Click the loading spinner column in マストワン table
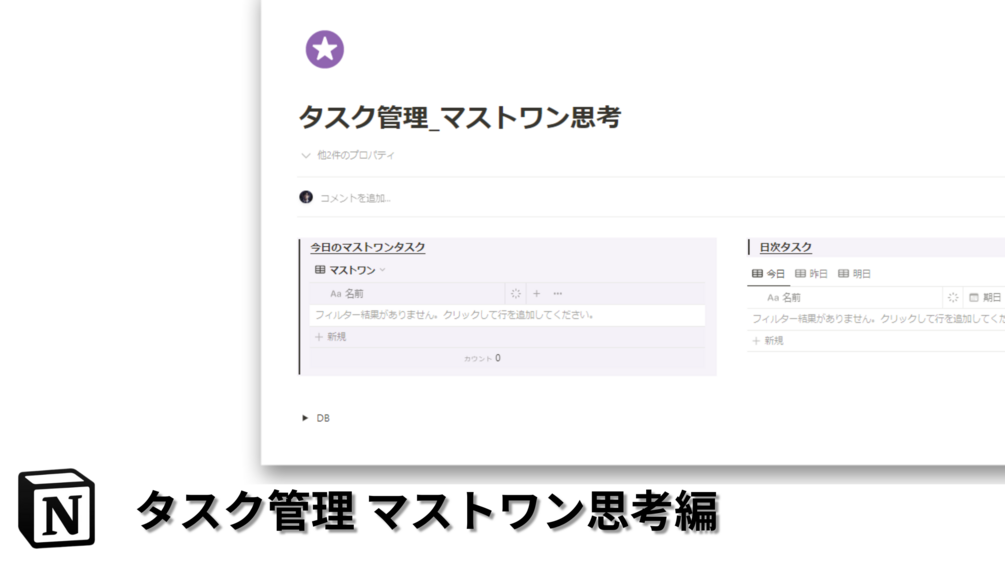 pyautogui.click(x=515, y=293)
